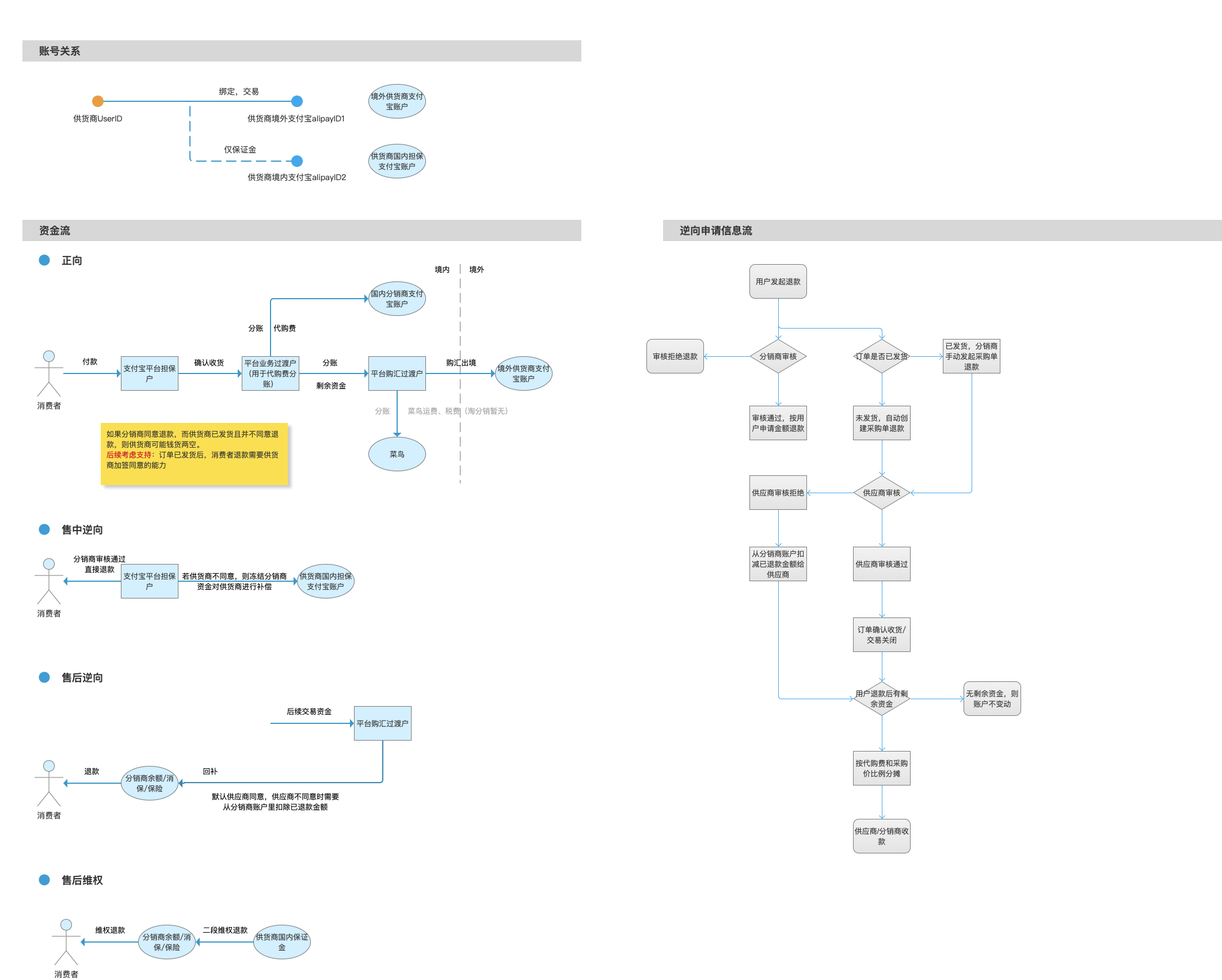Select the blue bullet beside 售后维权 heading
Viewport: 1222px width, 980px height.
tap(44, 880)
